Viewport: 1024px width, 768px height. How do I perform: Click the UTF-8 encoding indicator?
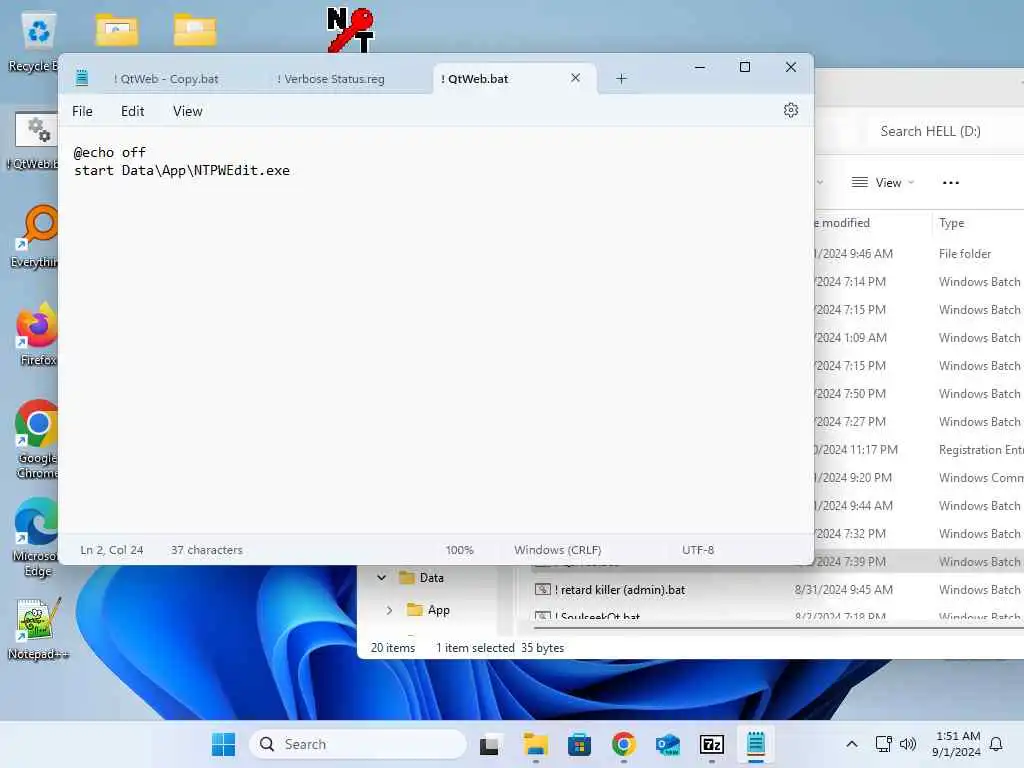(697, 550)
